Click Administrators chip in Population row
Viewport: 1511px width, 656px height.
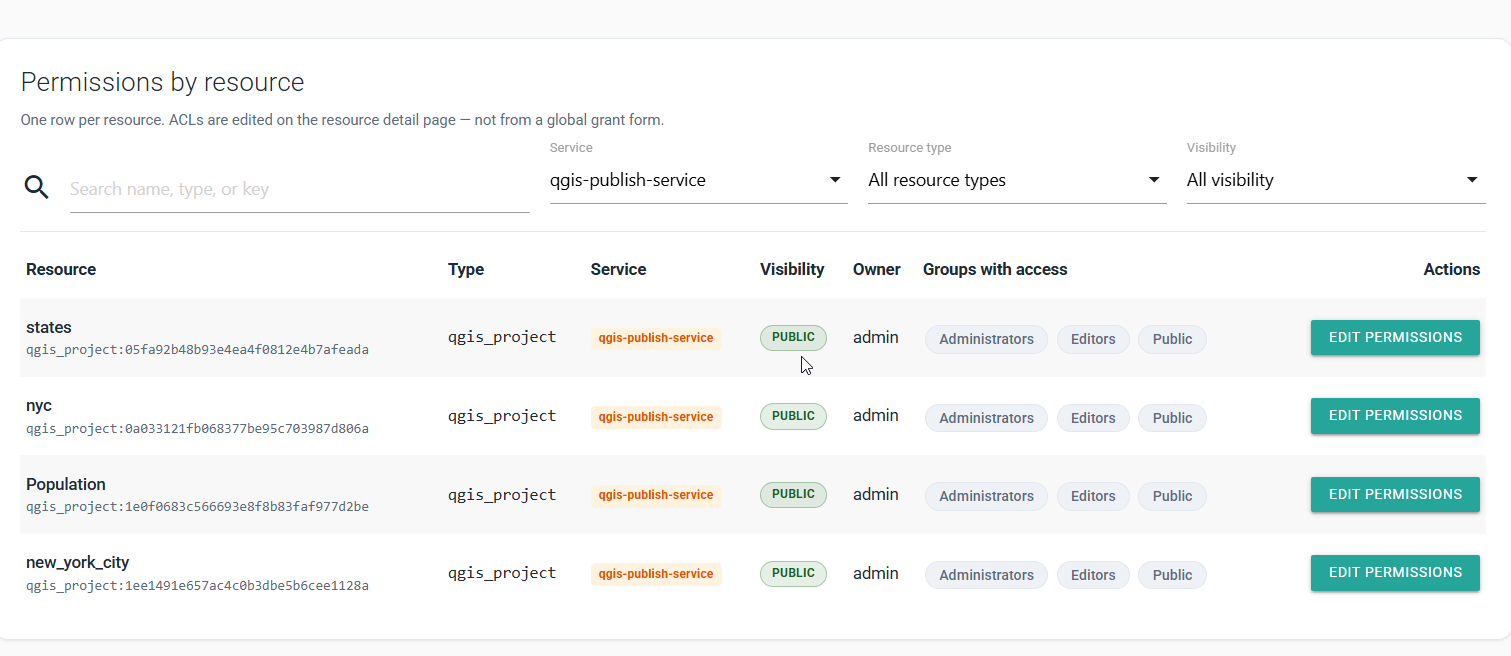click(986, 496)
